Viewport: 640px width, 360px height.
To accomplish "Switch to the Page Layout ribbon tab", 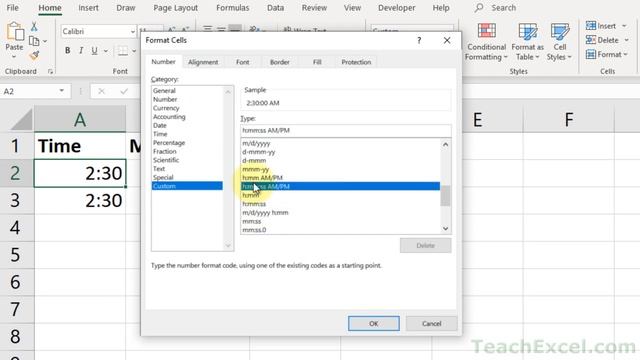I will tap(176, 8).
